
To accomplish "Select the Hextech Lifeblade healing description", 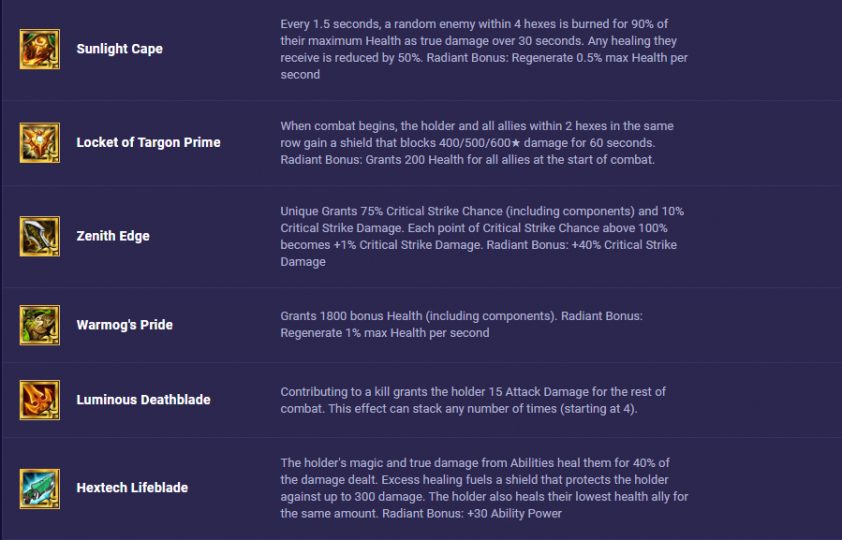I will coord(484,488).
